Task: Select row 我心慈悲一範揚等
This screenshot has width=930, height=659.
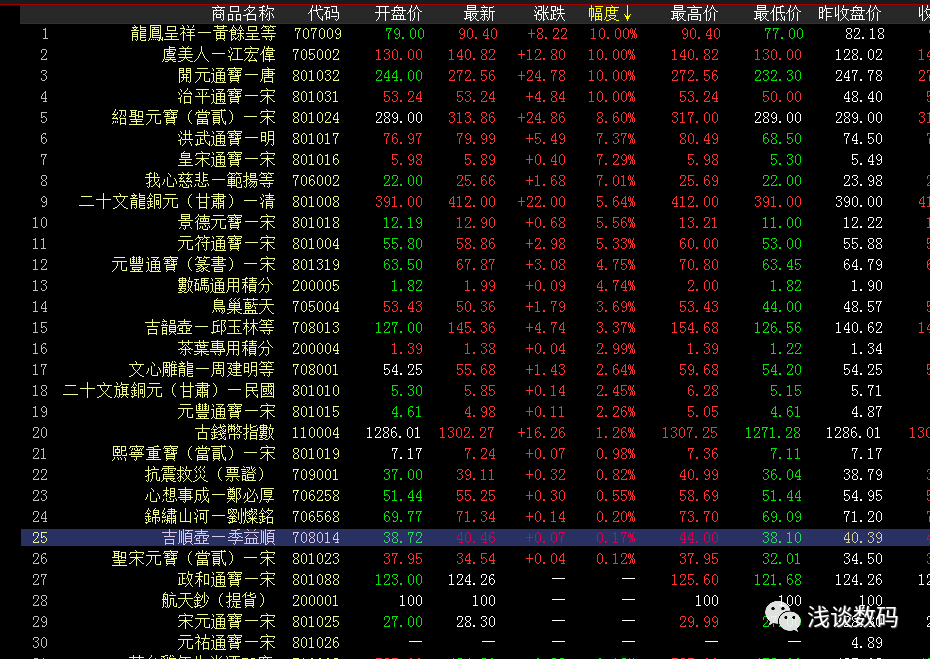Action: pos(474,180)
